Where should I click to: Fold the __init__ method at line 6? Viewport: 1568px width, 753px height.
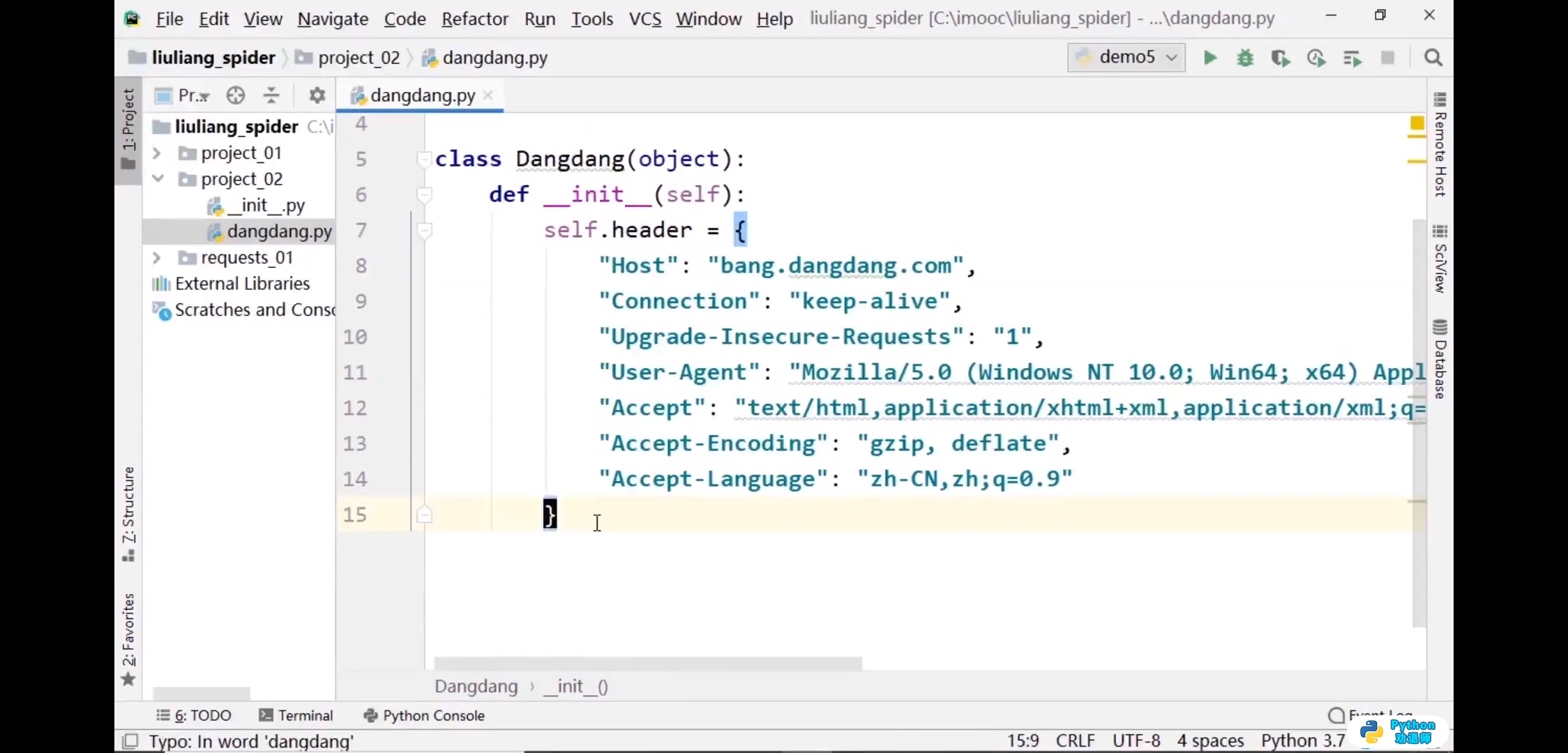click(424, 195)
